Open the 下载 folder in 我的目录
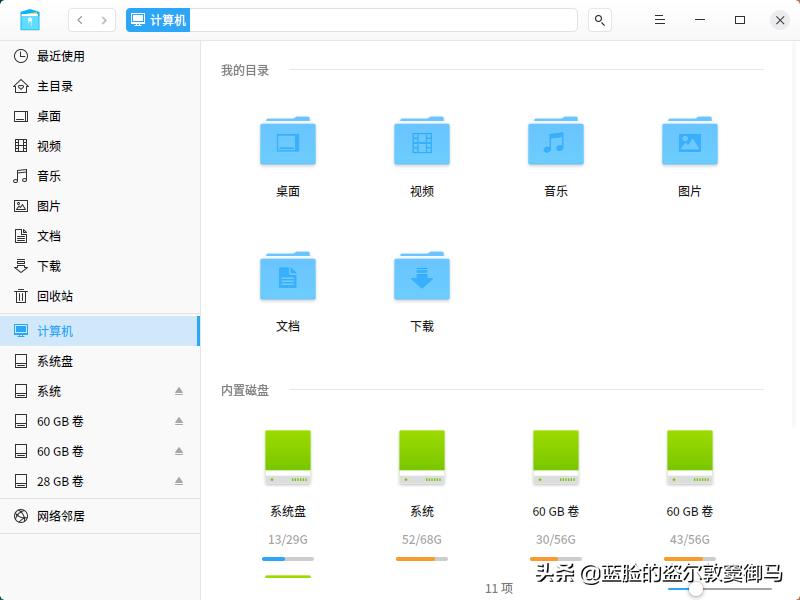 421,277
